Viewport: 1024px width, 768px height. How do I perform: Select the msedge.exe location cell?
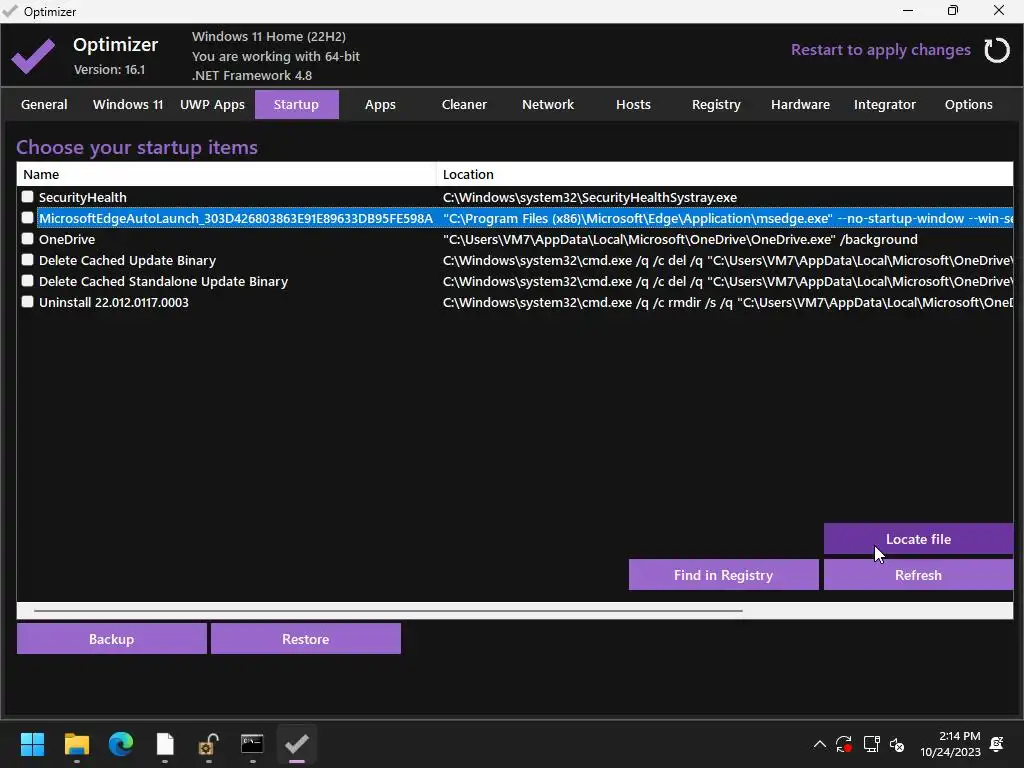click(727, 218)
